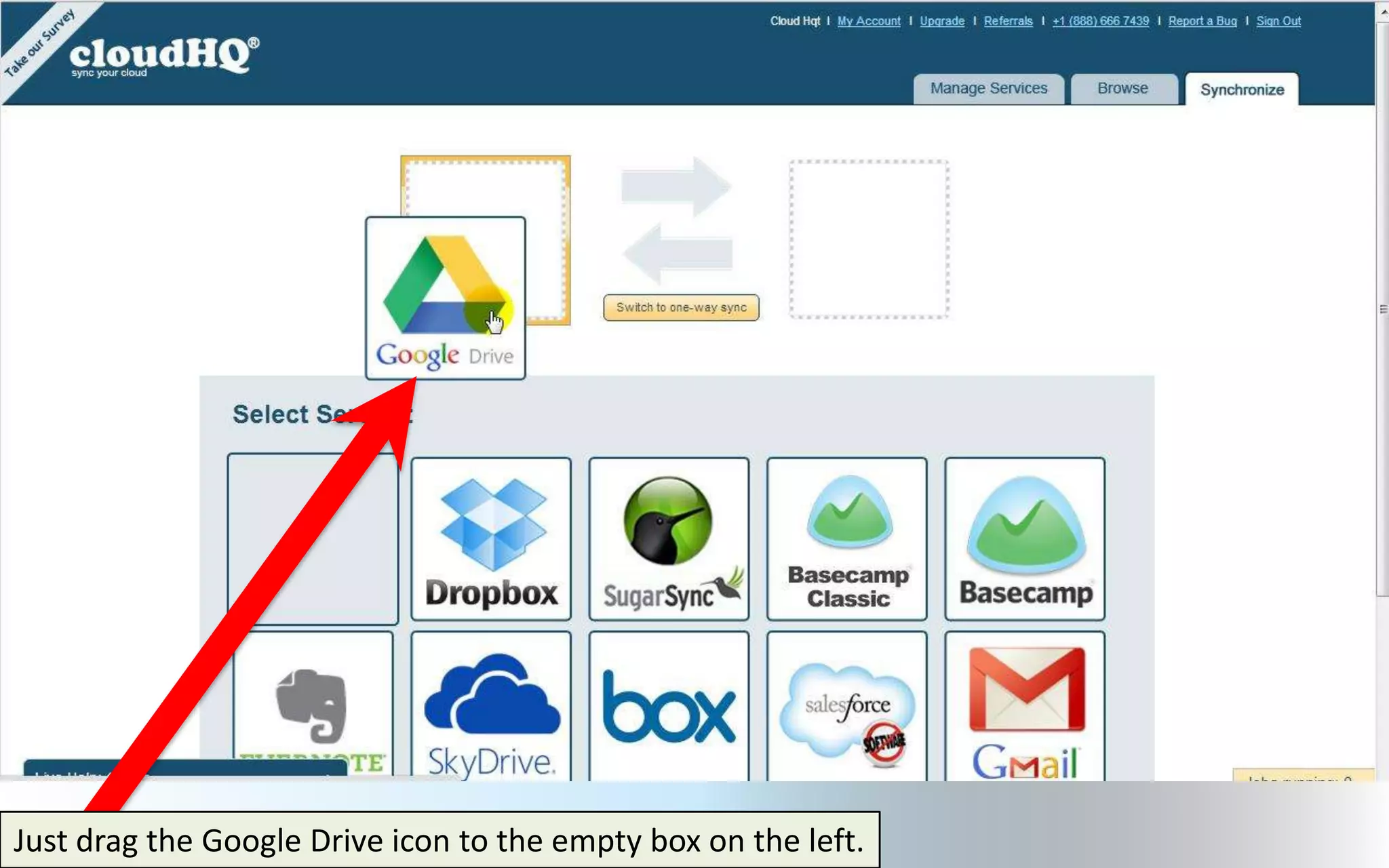Select the Synchronize tab
The width and height of the screenshot is (1389, 868).
tap(1242, 90)
